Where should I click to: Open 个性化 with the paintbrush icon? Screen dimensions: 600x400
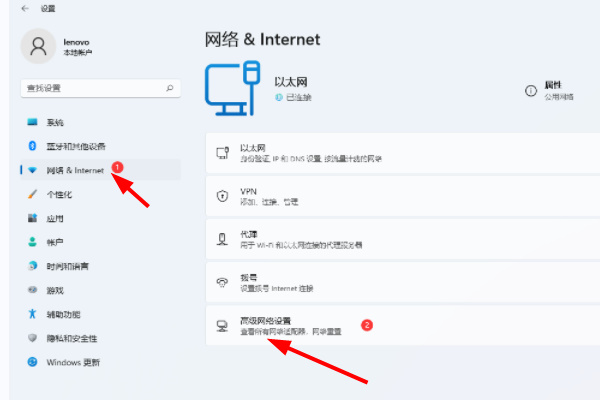pyautogui.click(x=60, y=194)
